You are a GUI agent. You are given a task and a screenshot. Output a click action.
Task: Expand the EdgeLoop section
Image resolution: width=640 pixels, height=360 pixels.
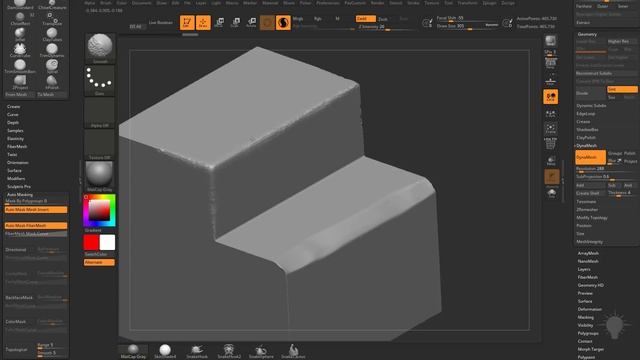[586, 114]
